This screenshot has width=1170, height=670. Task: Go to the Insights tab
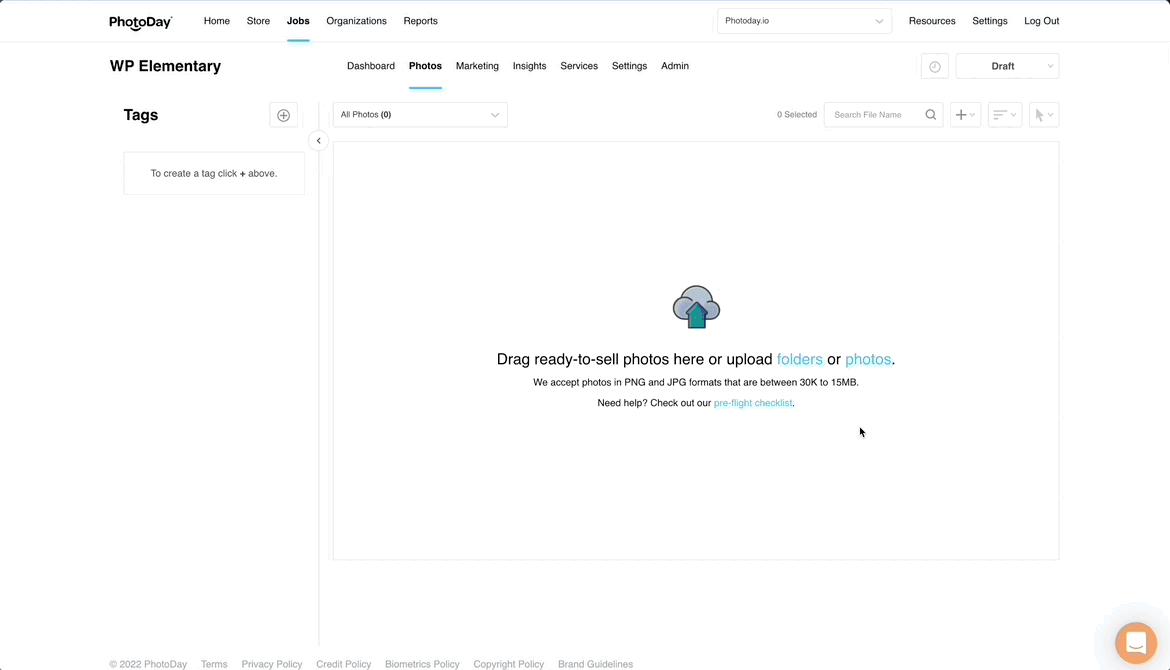(x=529, y=66)
